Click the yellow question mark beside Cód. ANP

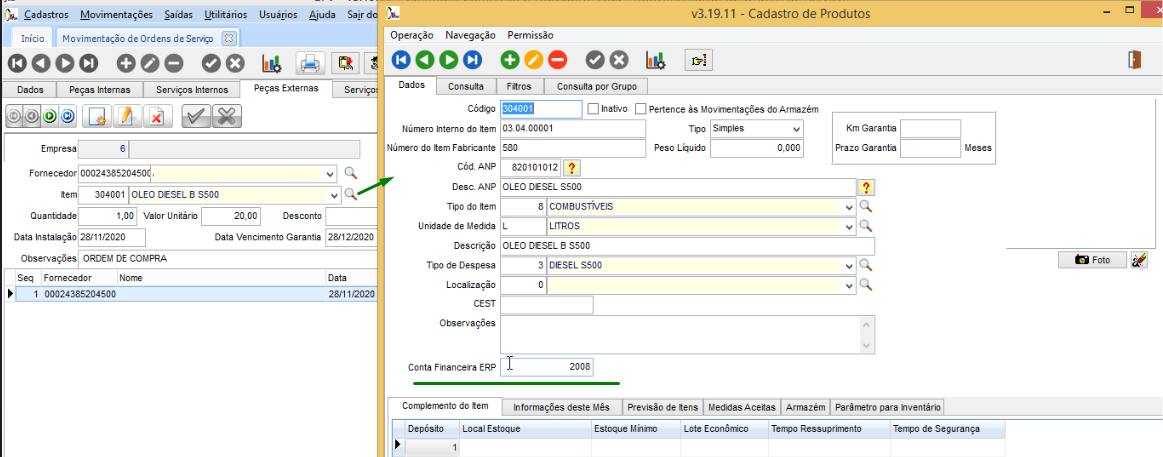(x=572, y=167)
